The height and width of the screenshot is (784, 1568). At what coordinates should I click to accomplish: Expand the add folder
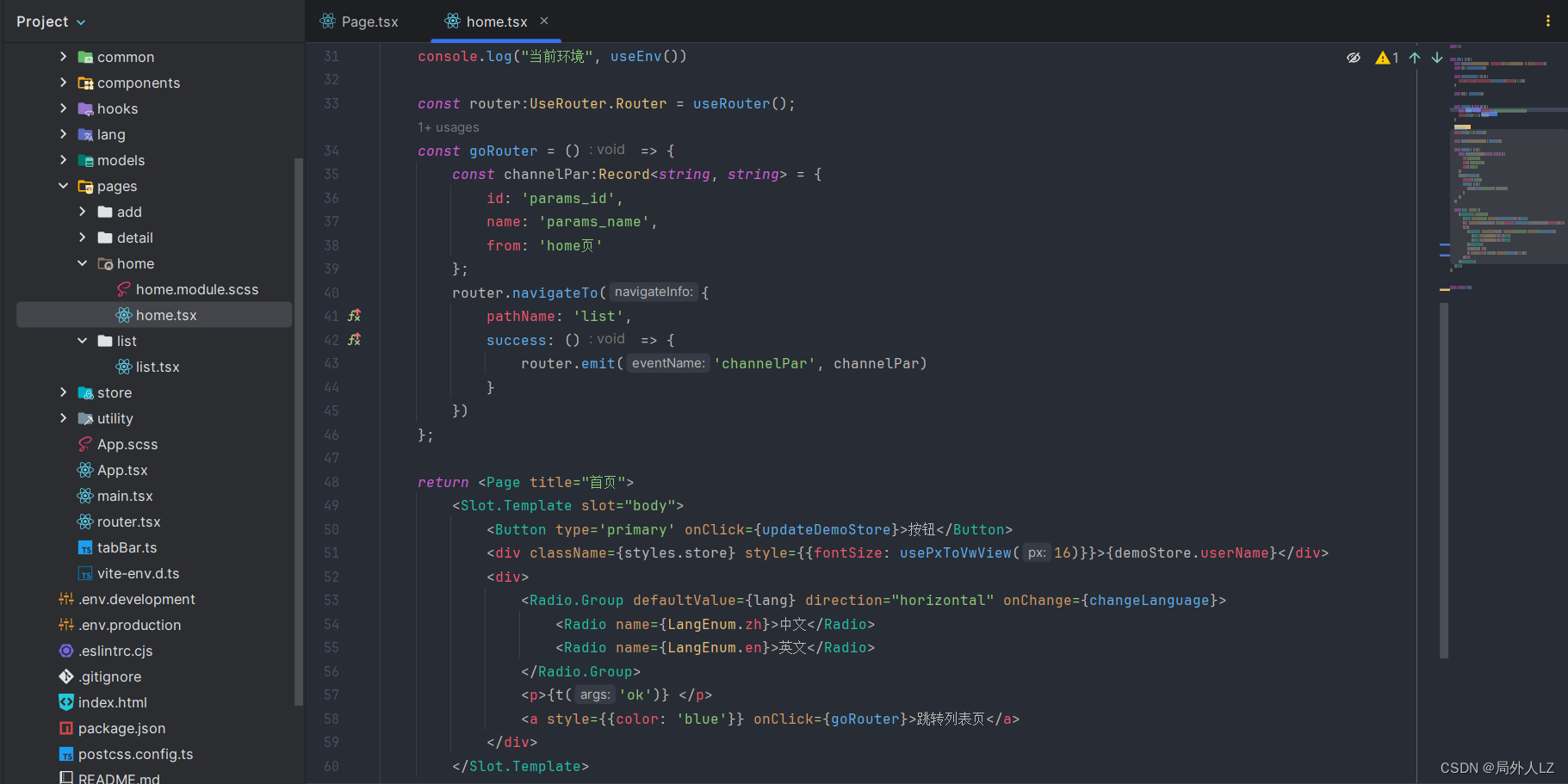pyautogui.click(x=83, y=212)
